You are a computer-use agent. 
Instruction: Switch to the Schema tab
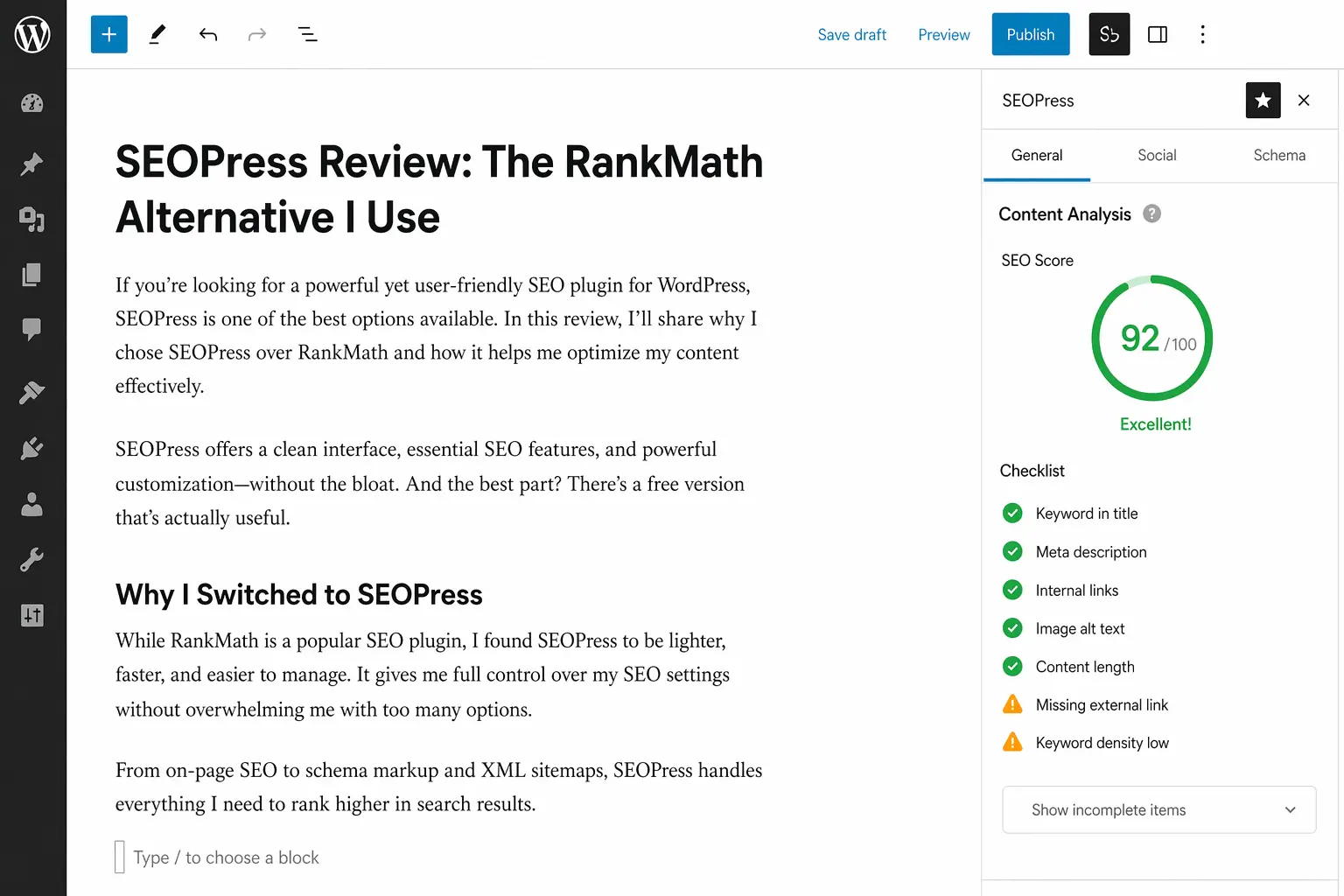[x=1279, y=155]
